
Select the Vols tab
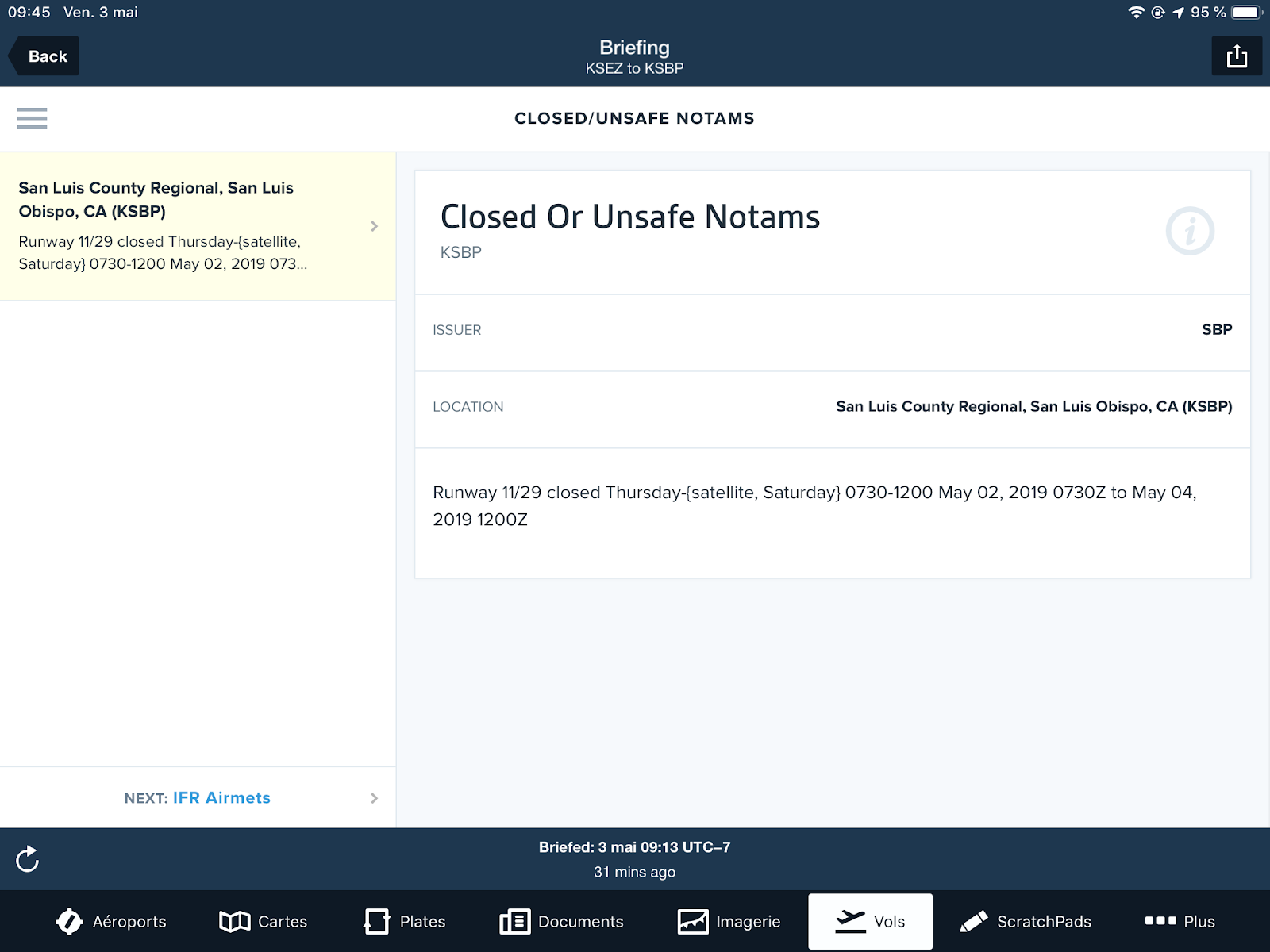(870, 921)
